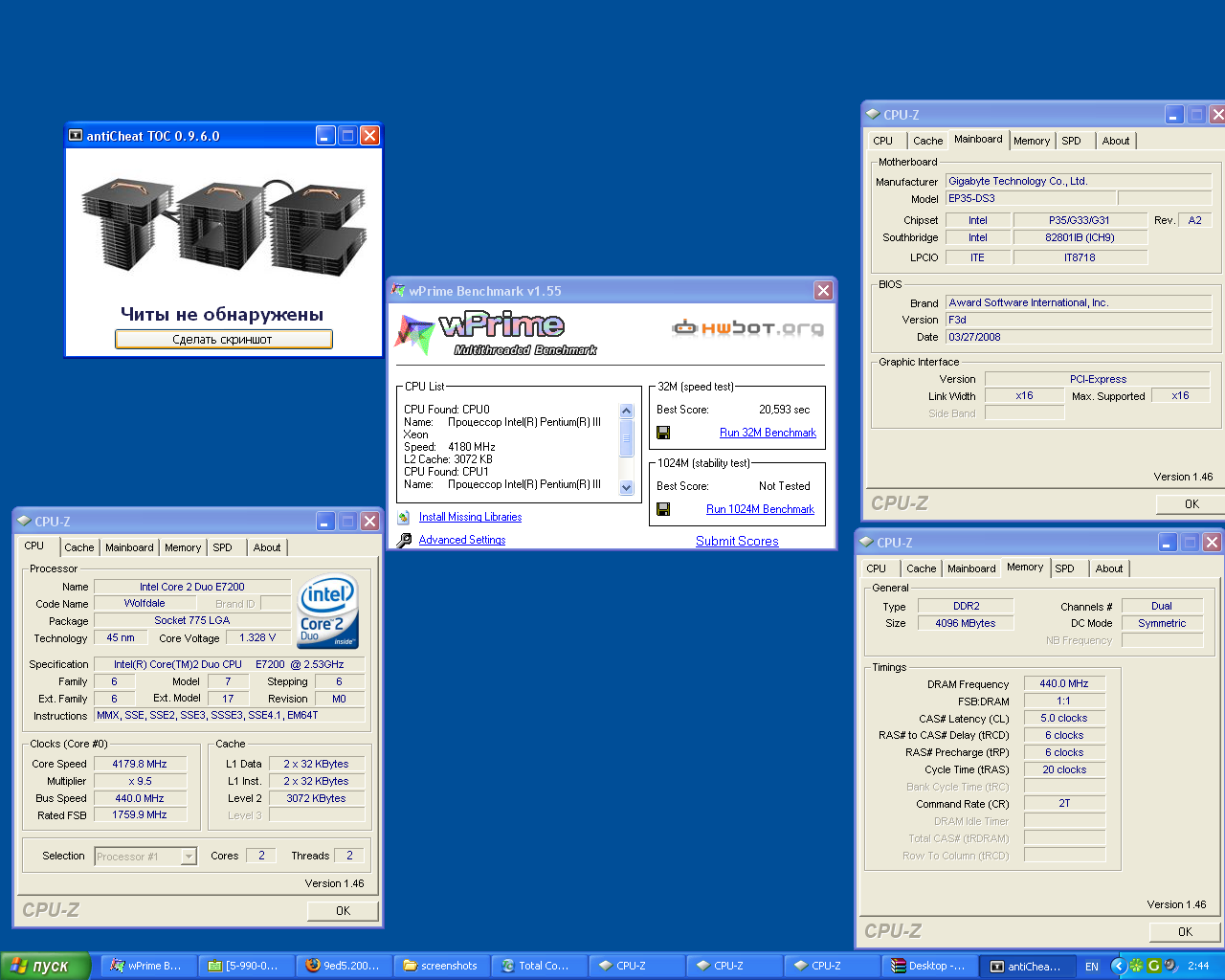Open the Advanced Settings link in wPrime
The height and width of the screenshot is (980, 1225).
(462, 540)
